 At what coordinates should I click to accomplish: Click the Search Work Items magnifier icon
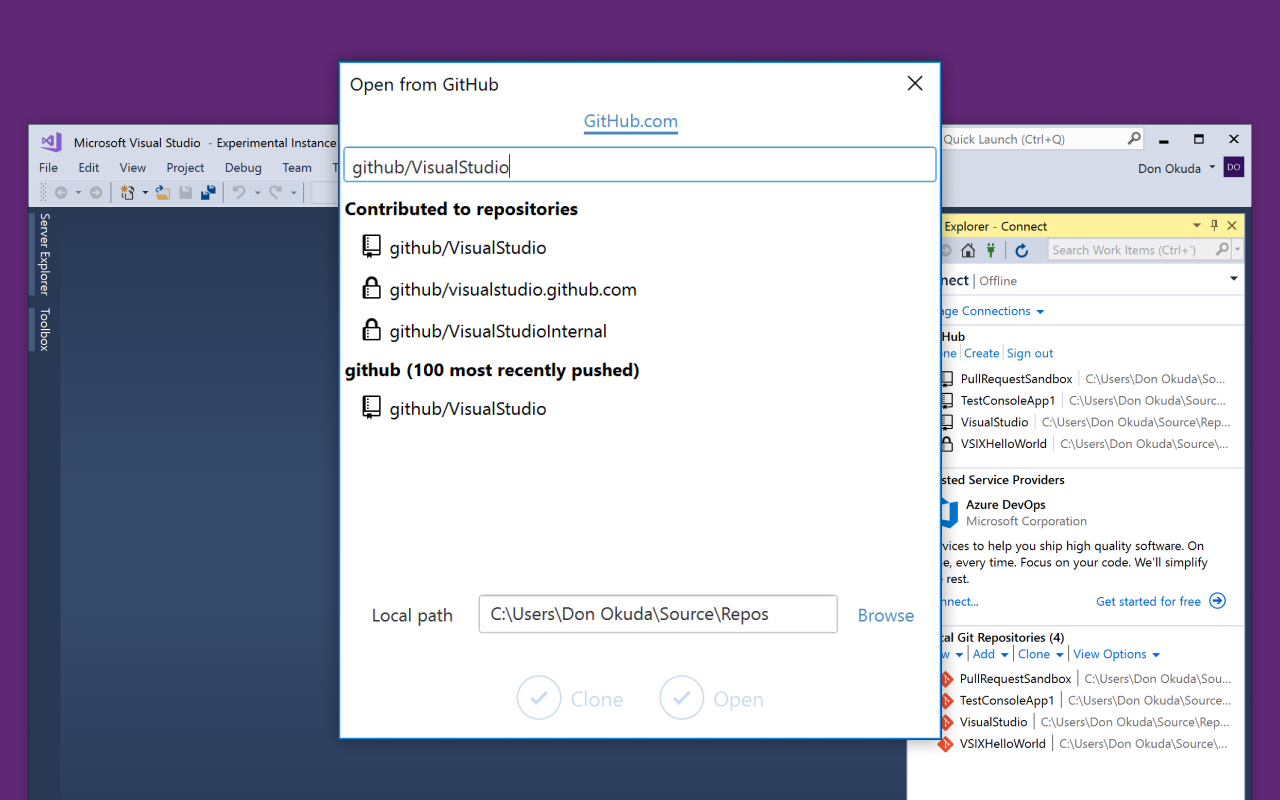(1222, 250)
